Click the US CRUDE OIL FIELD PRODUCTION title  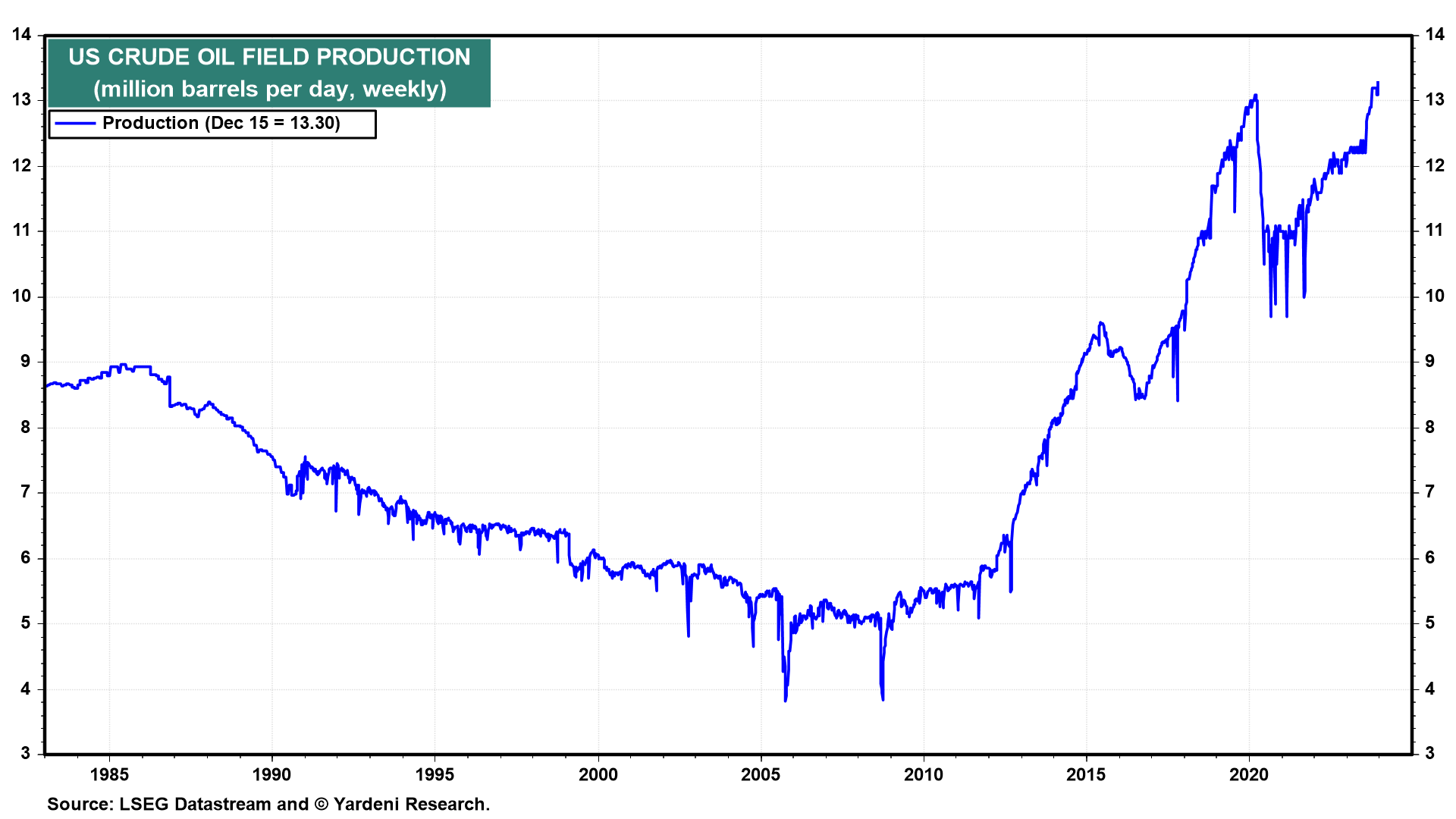coord(269,57)
